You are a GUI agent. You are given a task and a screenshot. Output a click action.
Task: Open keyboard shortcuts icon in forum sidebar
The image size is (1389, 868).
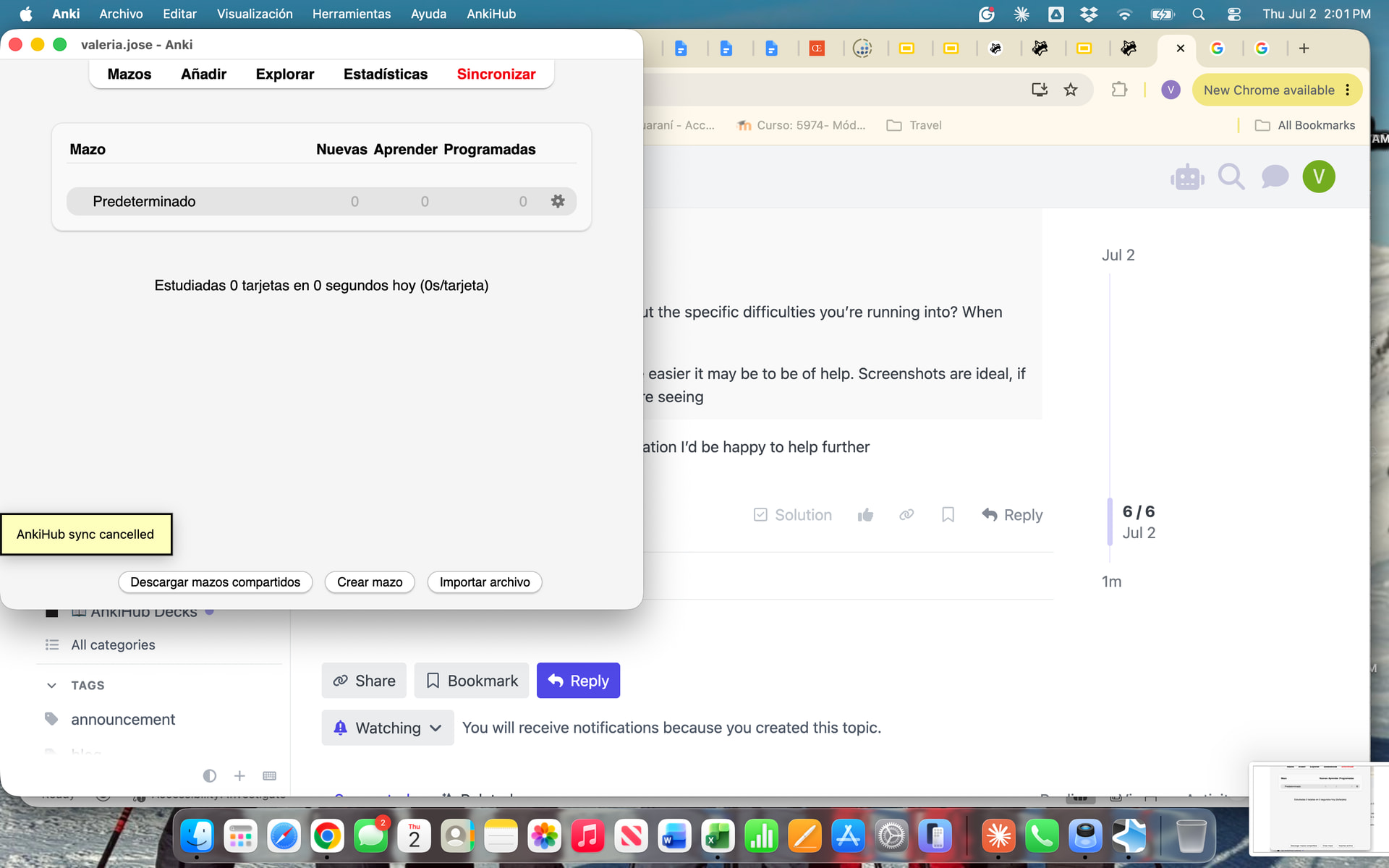click(x=270, y=775)
